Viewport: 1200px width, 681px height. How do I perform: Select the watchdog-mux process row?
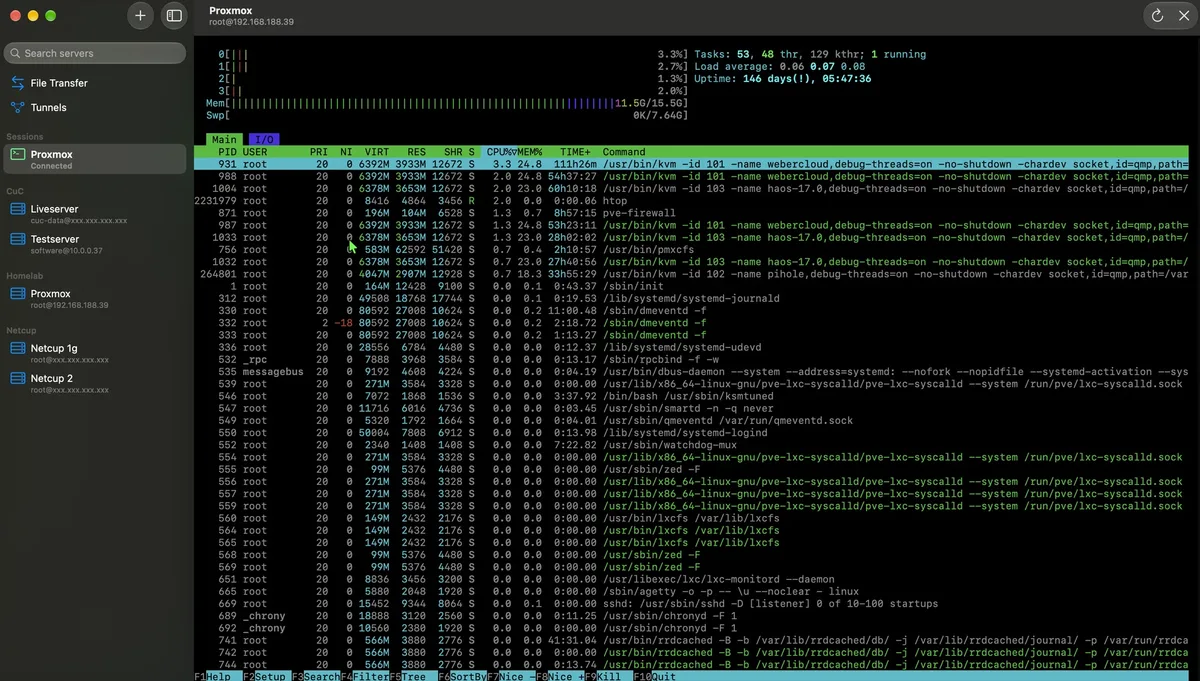pyautogui.click(x=691, y=445)
